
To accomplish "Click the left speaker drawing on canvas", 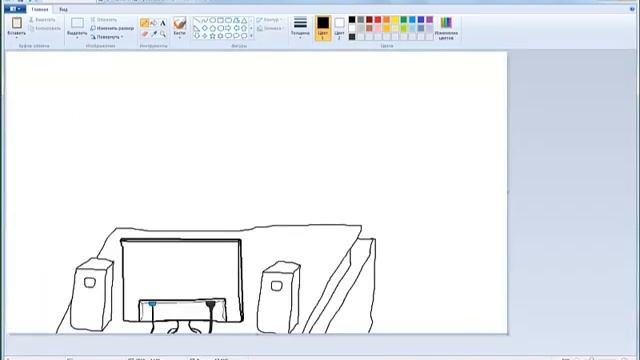I will pos(92,295).
